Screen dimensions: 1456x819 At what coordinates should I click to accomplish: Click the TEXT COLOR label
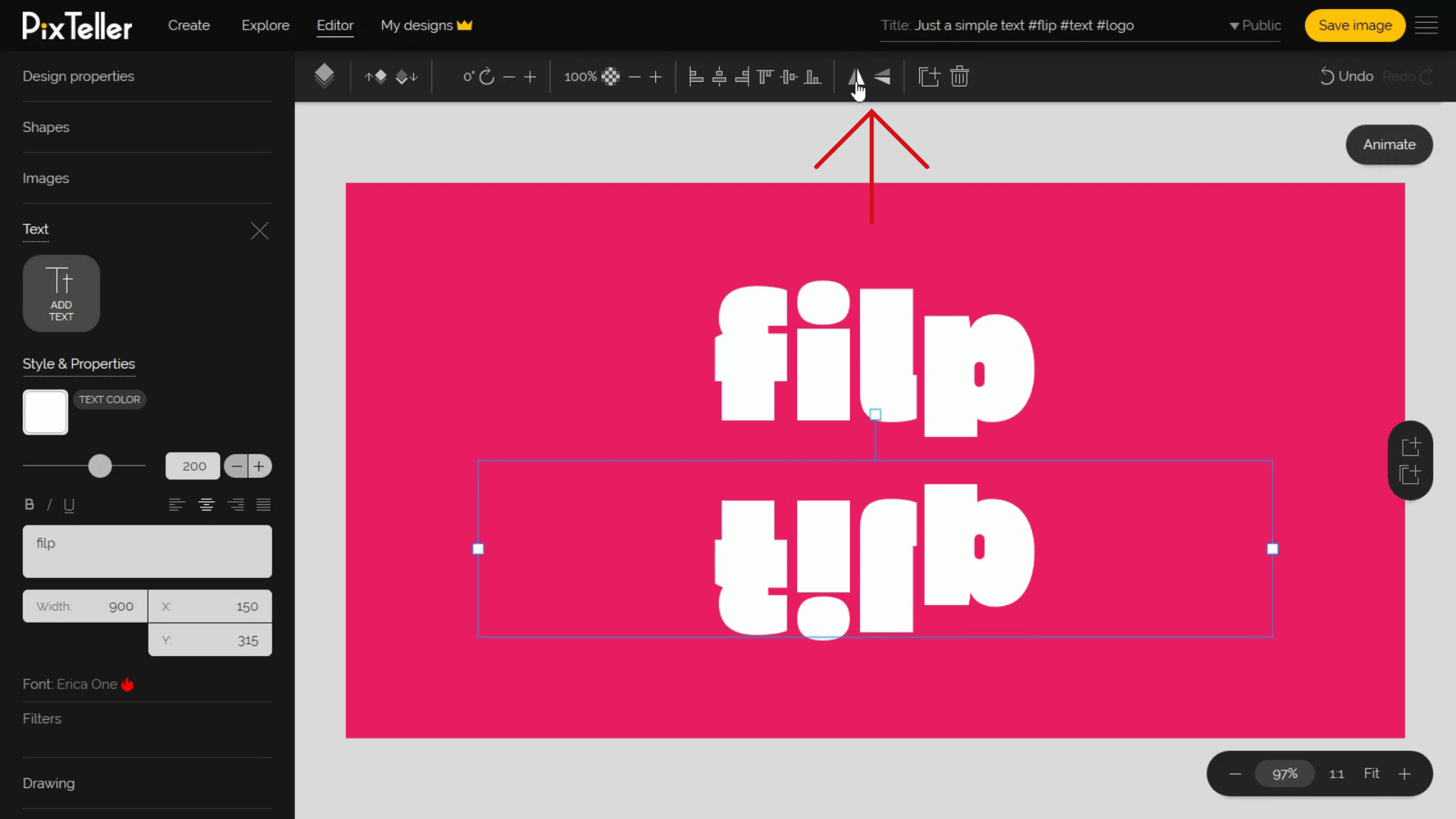(x=109, y=400)
